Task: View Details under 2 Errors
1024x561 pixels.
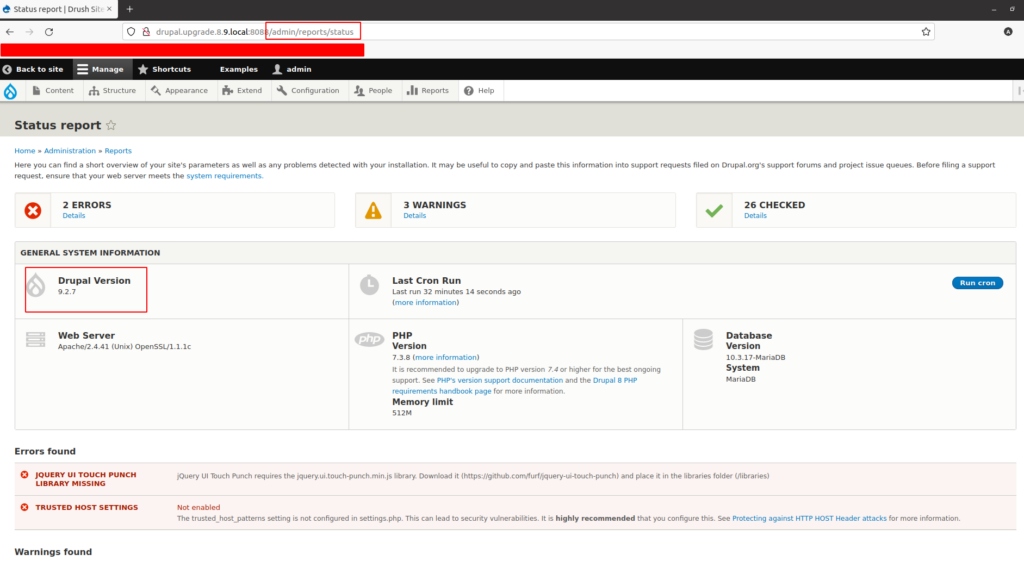Action: (x=74, y=216)
